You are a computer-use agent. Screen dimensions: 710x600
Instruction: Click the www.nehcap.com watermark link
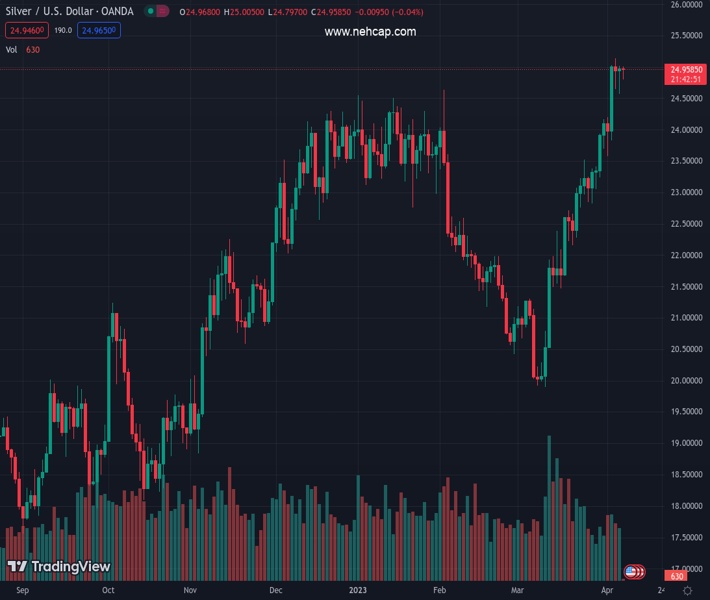(x=370, y=32)
